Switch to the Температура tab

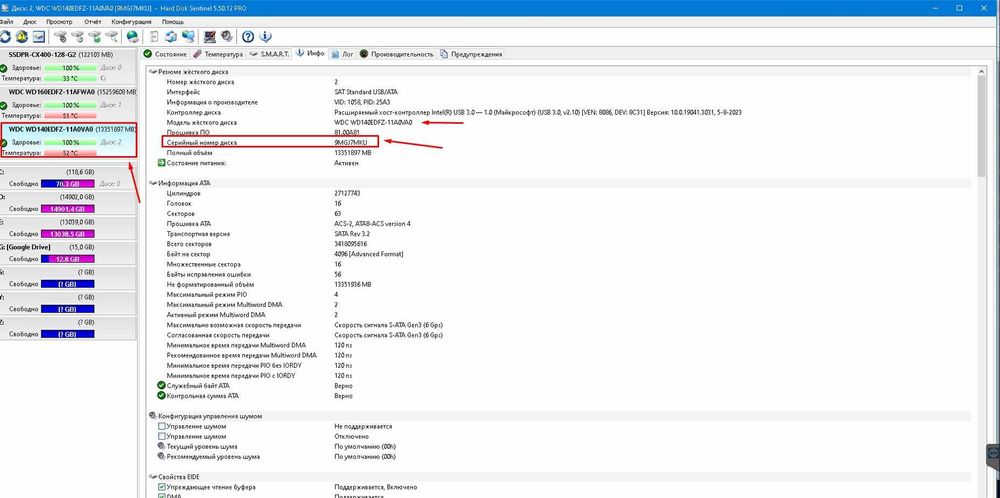[x=218, y=54]
